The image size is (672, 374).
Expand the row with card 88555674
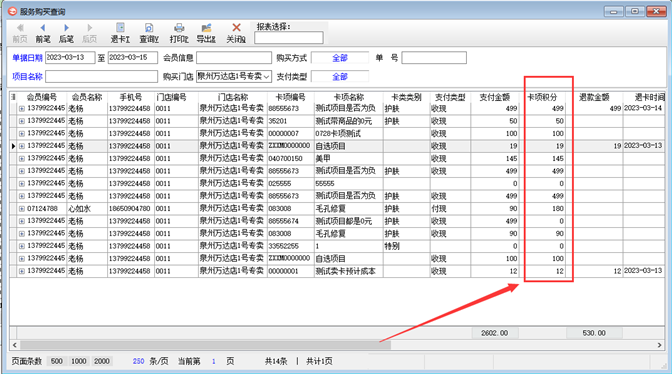pos(21,221)
